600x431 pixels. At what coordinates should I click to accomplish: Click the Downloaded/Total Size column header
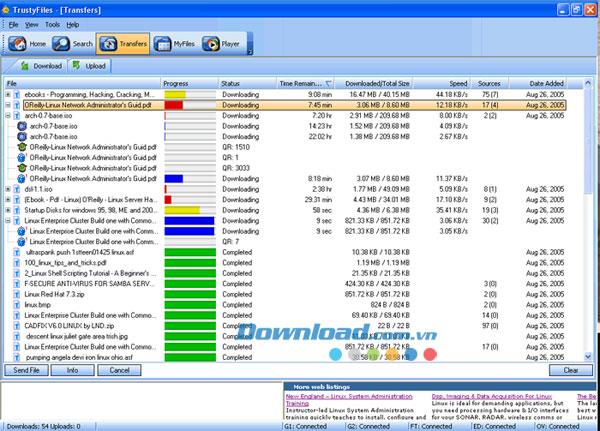(x=373, y=83)
